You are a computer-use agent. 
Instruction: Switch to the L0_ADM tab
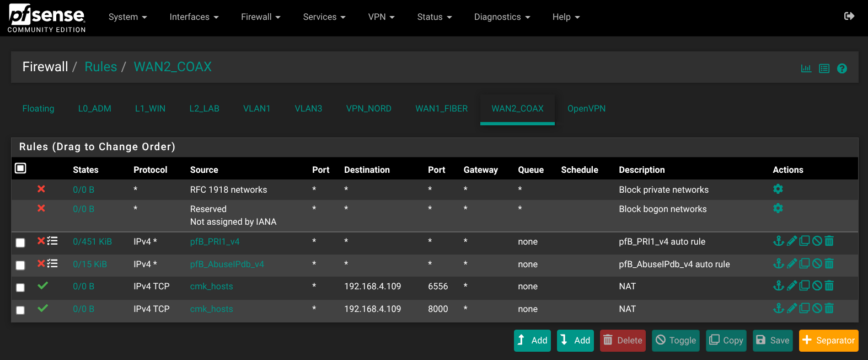coord(95,109)
